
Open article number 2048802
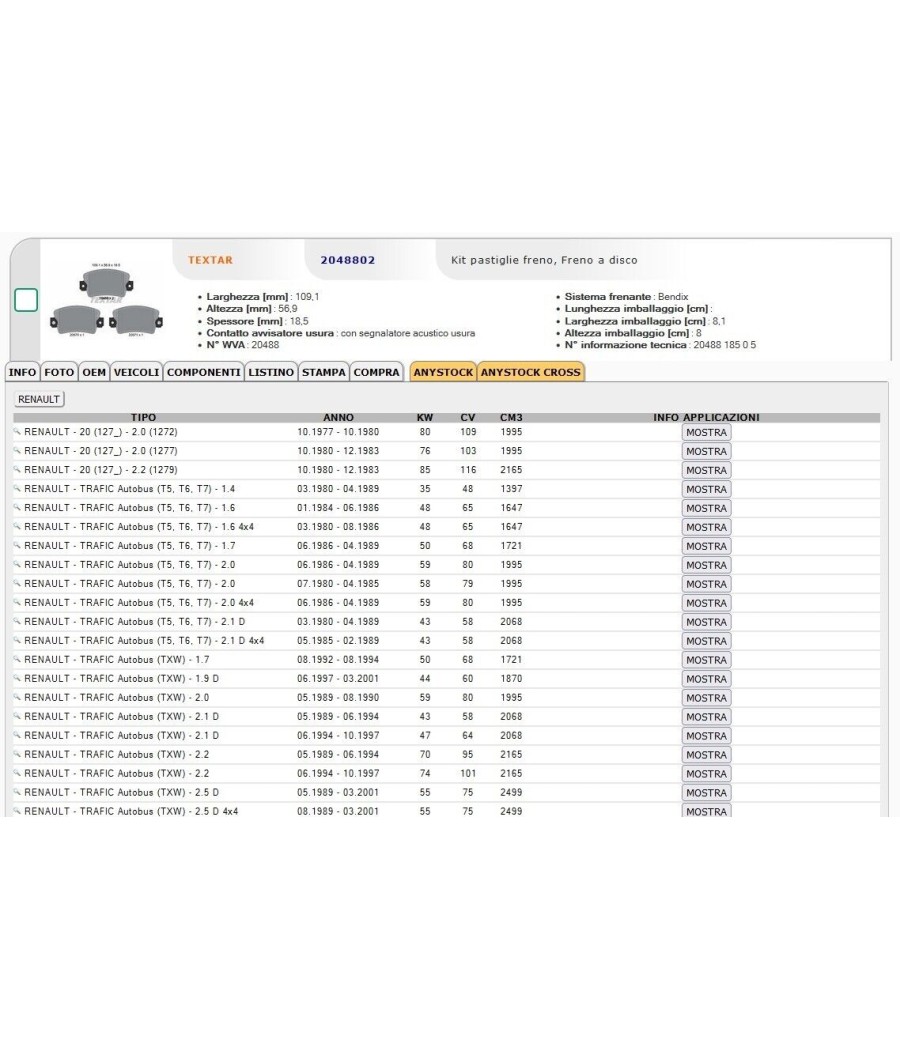click(x=348, y=260)
